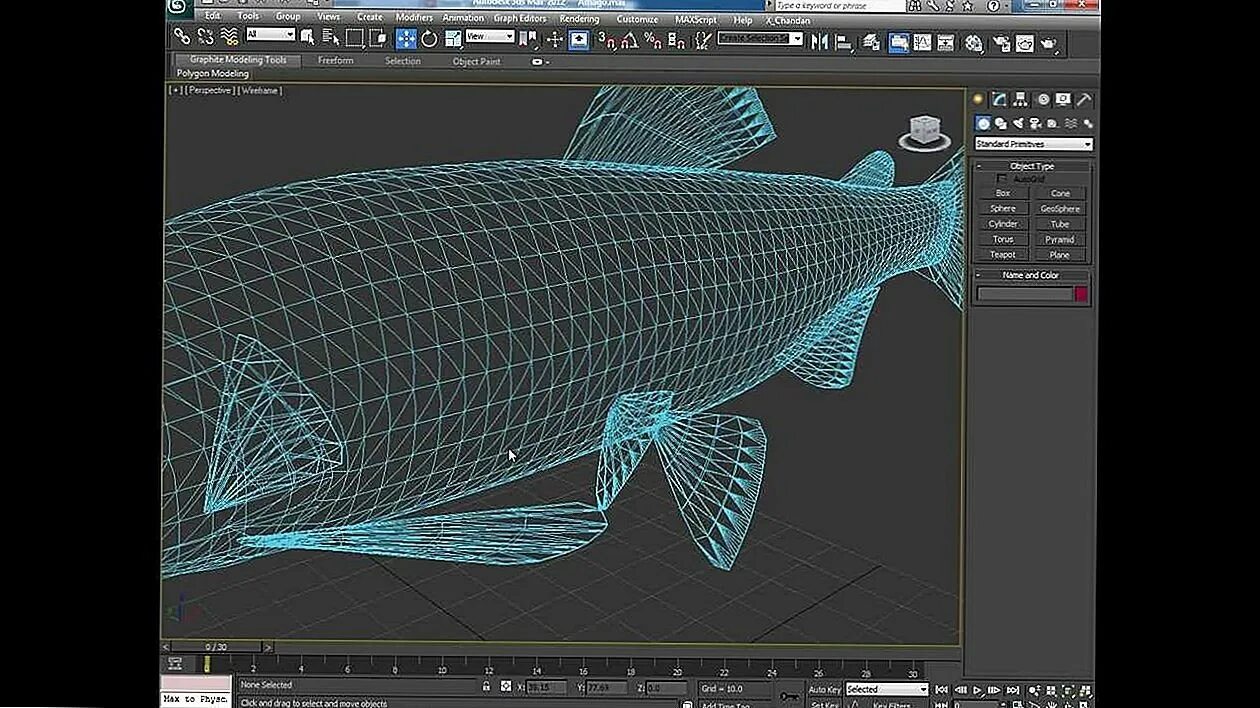The image size is (1260, 708).
Task: Choose the Rectangular Selection Region tool
Action: [x=354, y=38]
